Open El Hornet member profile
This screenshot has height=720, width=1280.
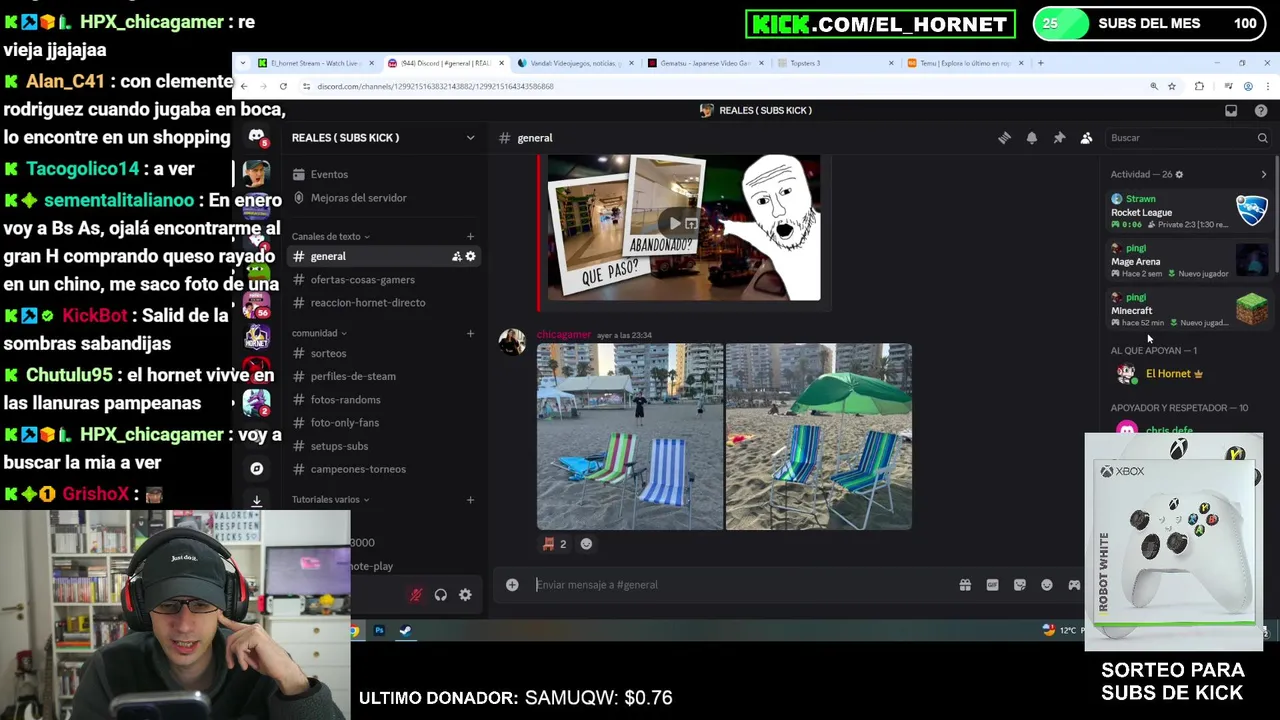1185,374
